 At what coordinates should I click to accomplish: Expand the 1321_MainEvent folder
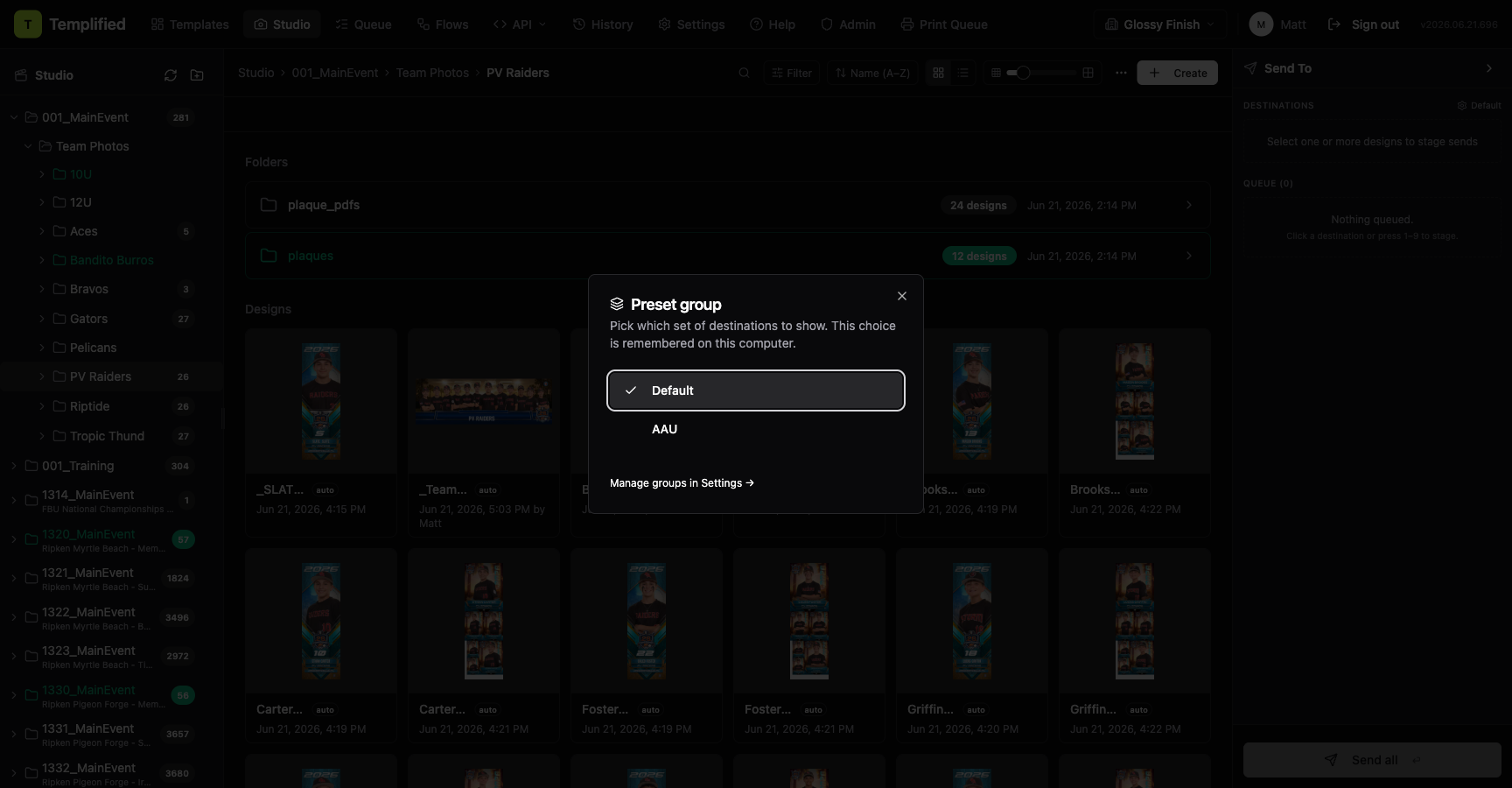pos(14,579)
